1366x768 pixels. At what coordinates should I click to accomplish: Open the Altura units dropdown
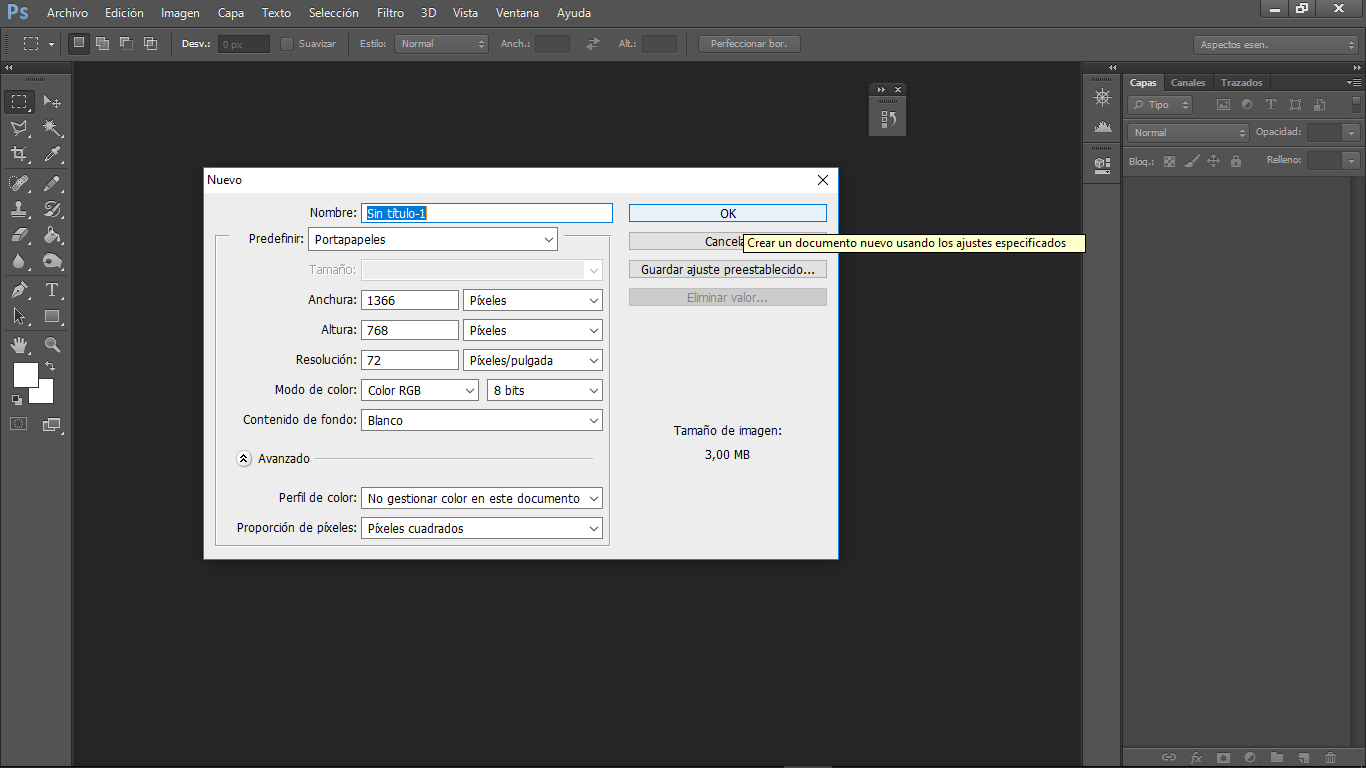[533, 330]
